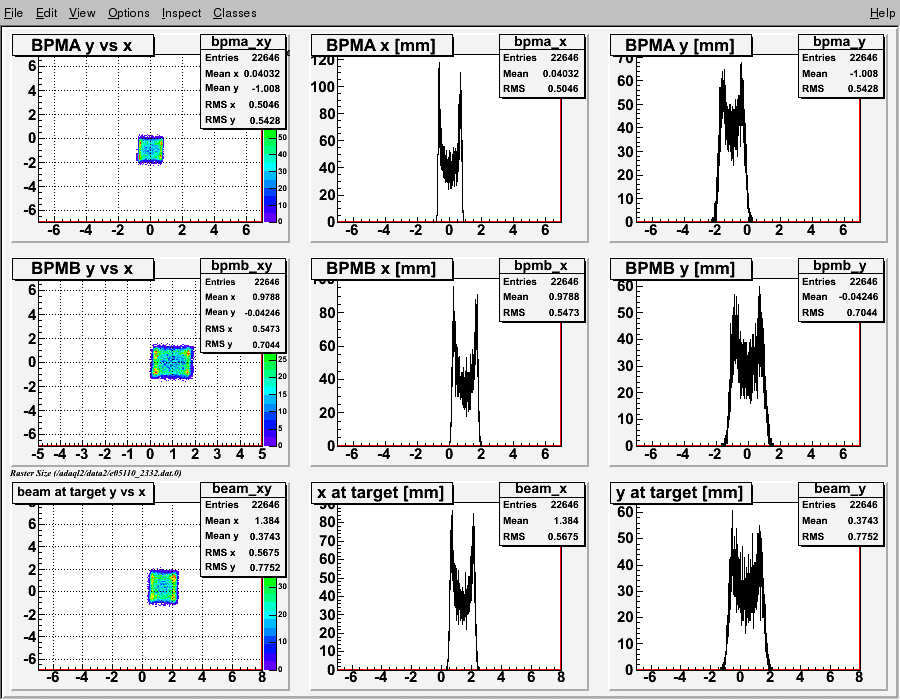
Task: Select the 'BPMB y vs x' plot title
Action: (83, 269)
